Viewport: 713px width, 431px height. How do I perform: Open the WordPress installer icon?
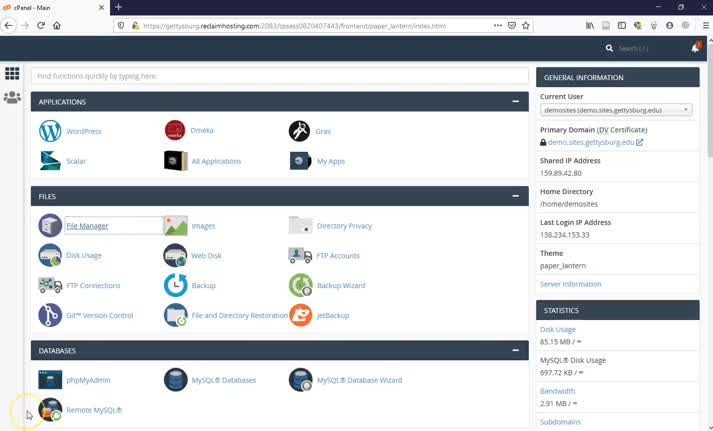click(x=50, y=131)
